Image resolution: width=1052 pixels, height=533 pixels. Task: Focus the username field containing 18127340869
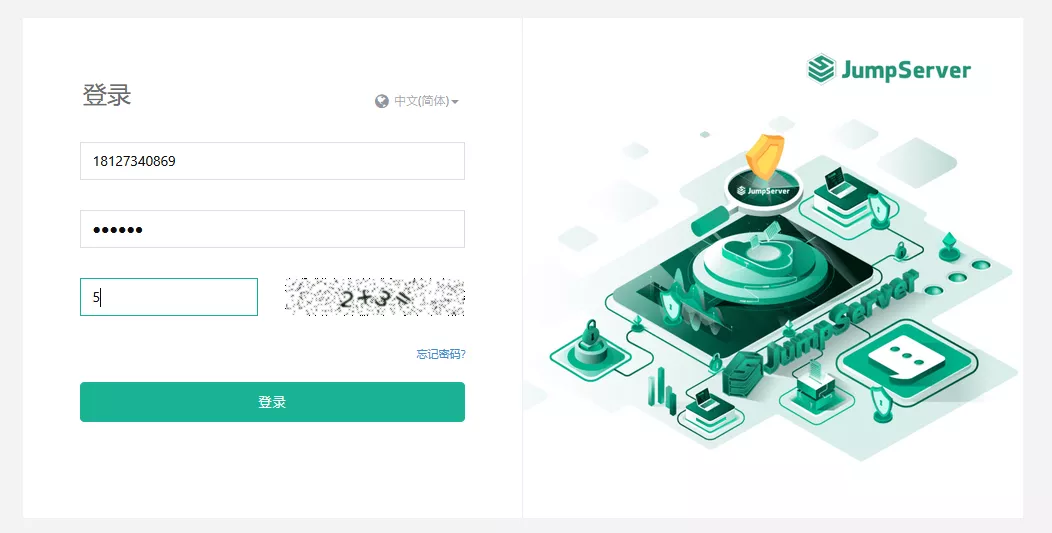[x=272, y=161]
